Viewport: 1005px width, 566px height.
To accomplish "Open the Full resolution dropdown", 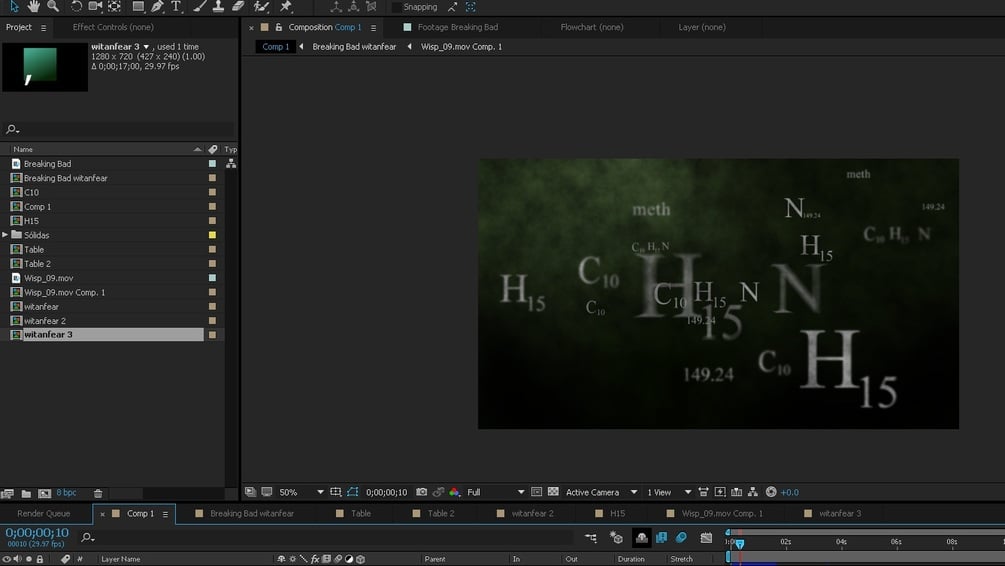I will point(495,492).
